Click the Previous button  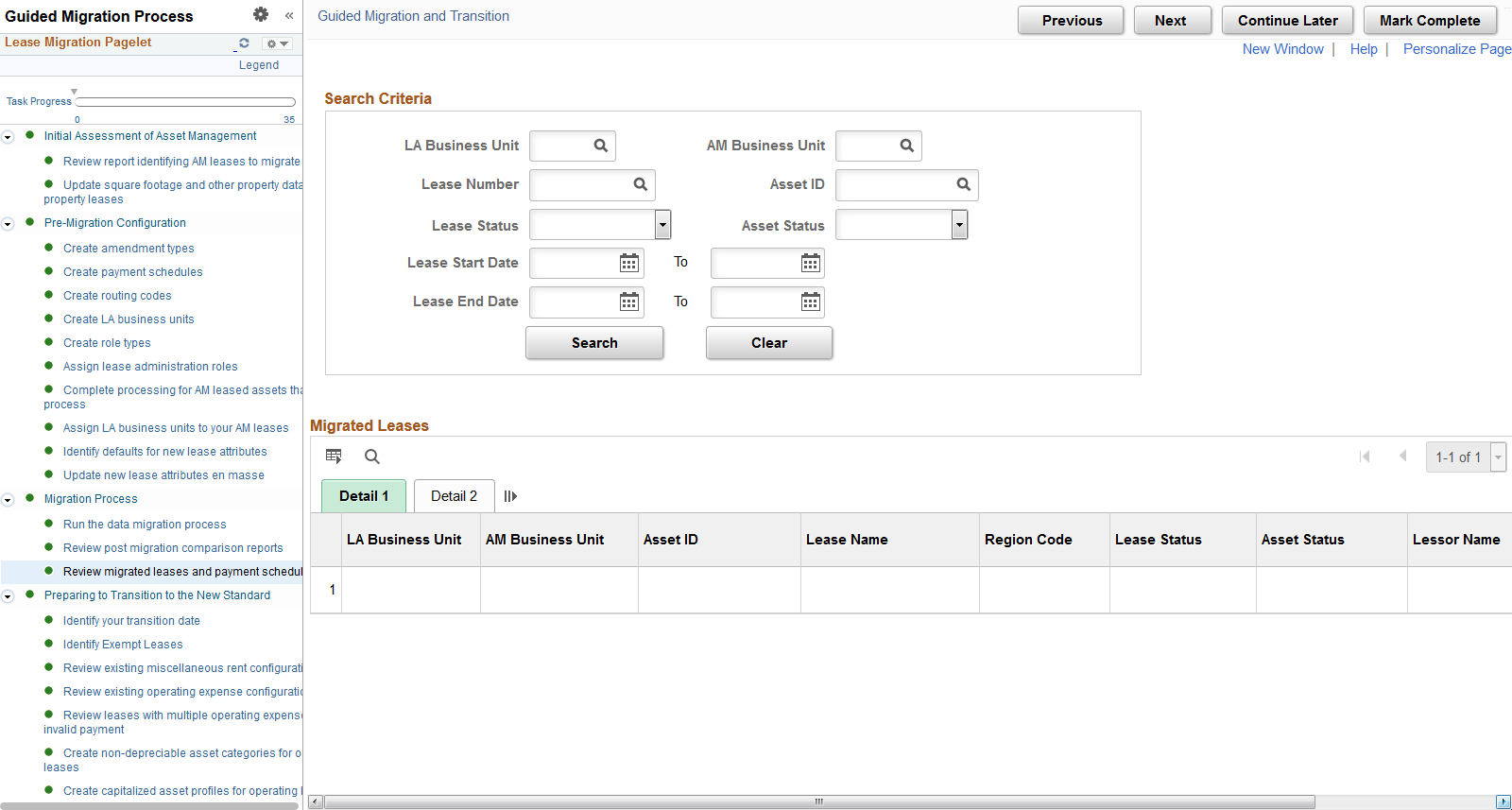pyautogui.click(x=1071, y=21)
